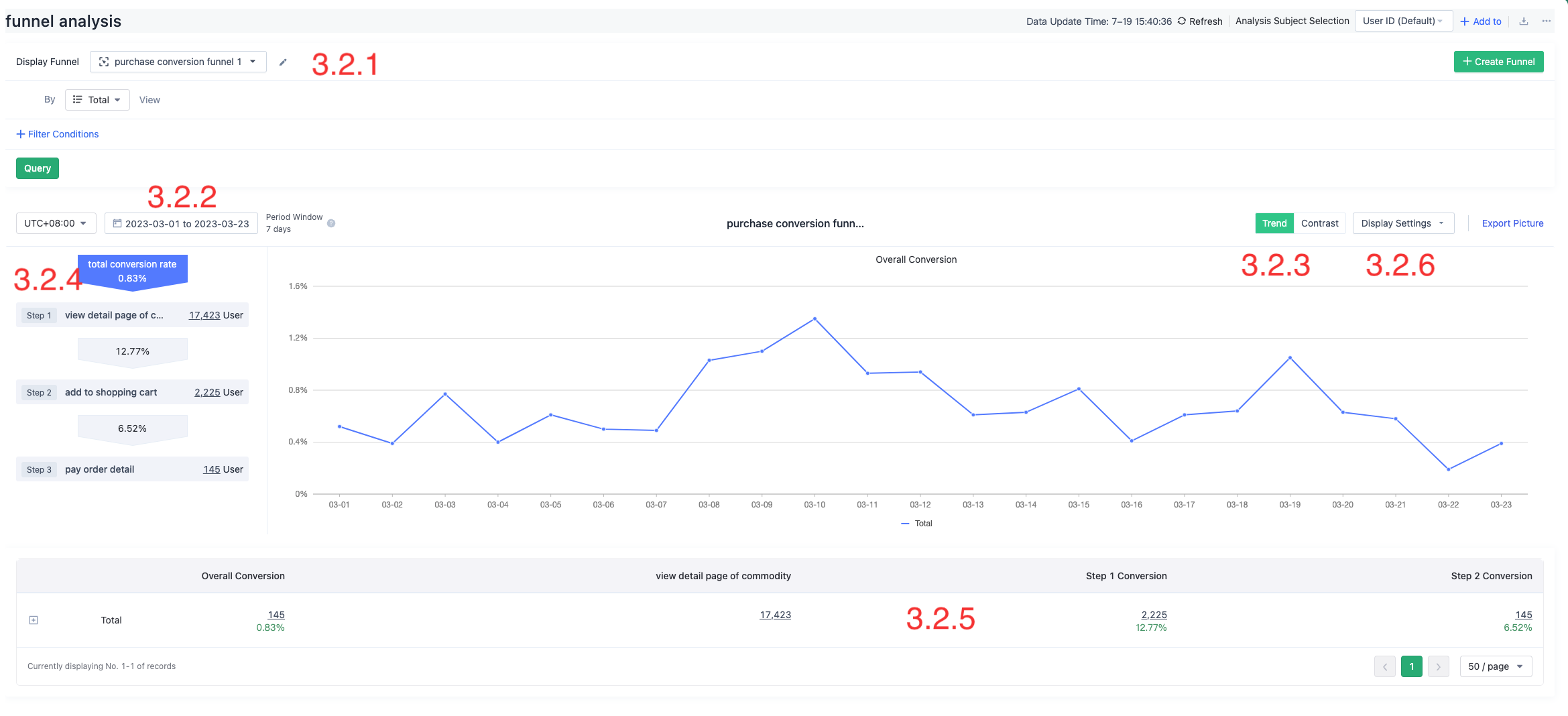Expand the Total row in the results table

(33, 620)
